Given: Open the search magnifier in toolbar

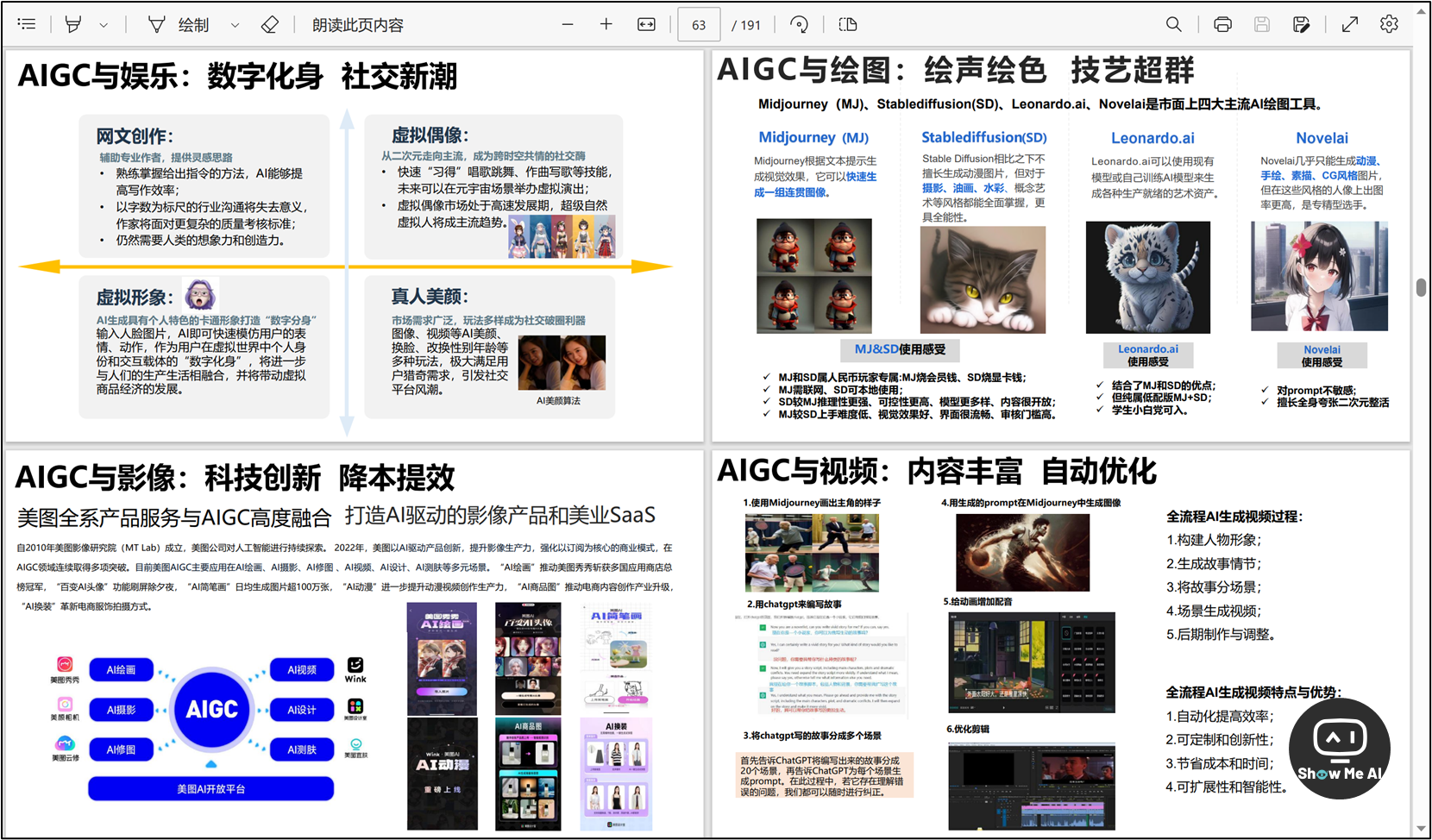Looking at the screenshot, I should (x=1174, y=24).
